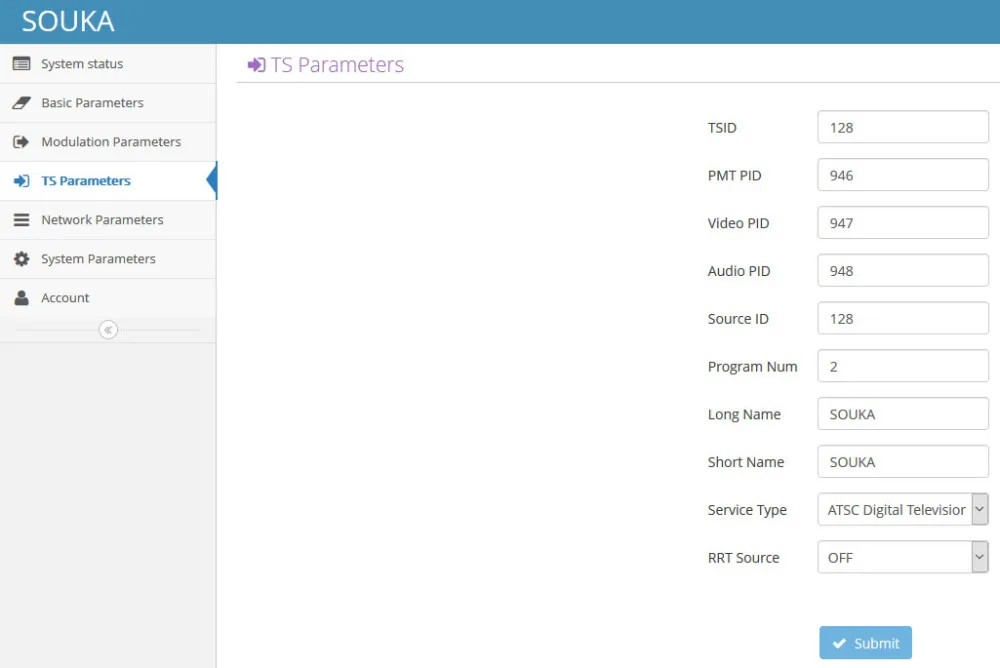Click the Service Type dropdown arrow

click(x=980, y=509)
